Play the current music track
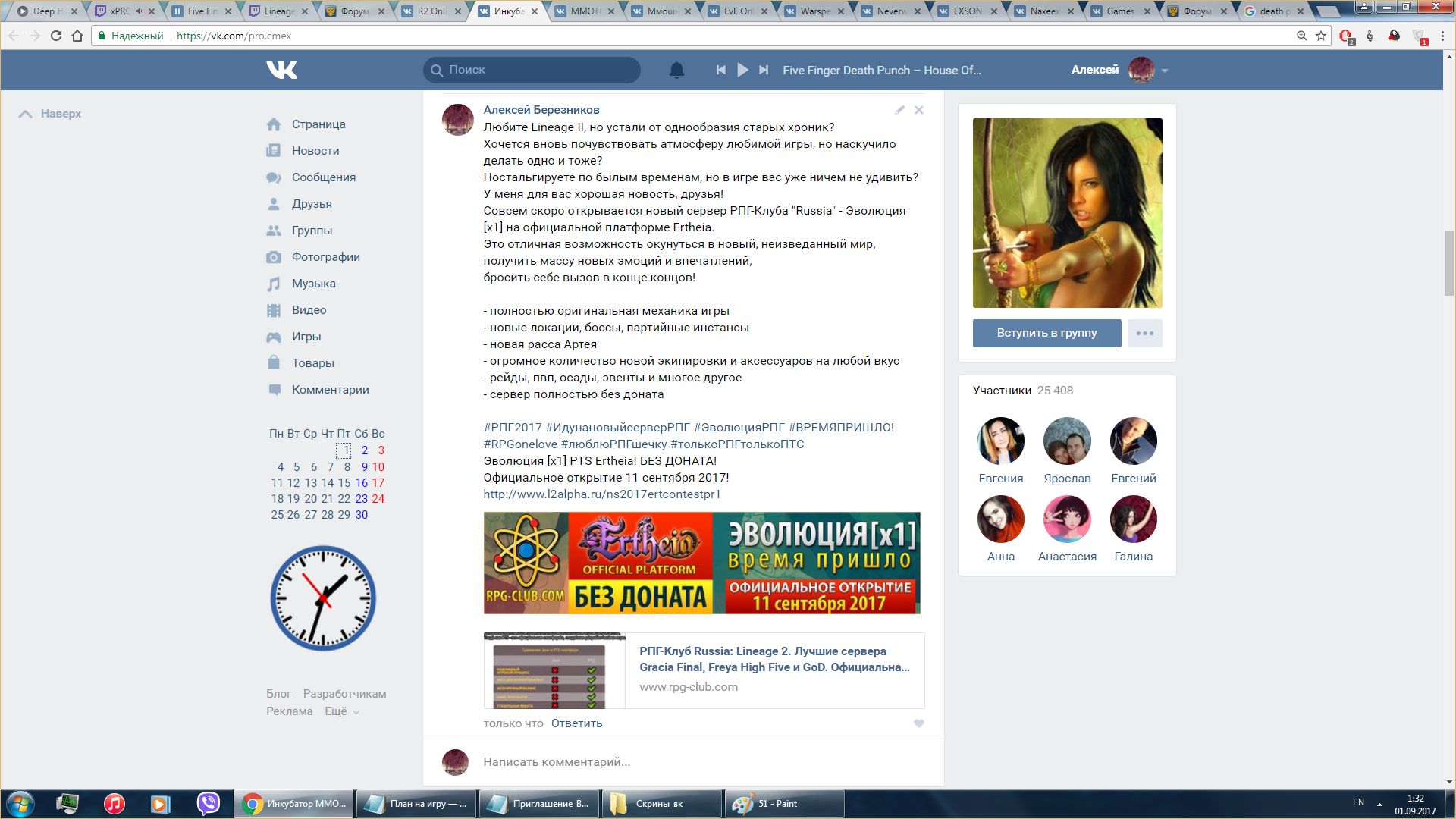This screenshot has width=1456, height=819. pyautogui.click(x=742, y=70)
